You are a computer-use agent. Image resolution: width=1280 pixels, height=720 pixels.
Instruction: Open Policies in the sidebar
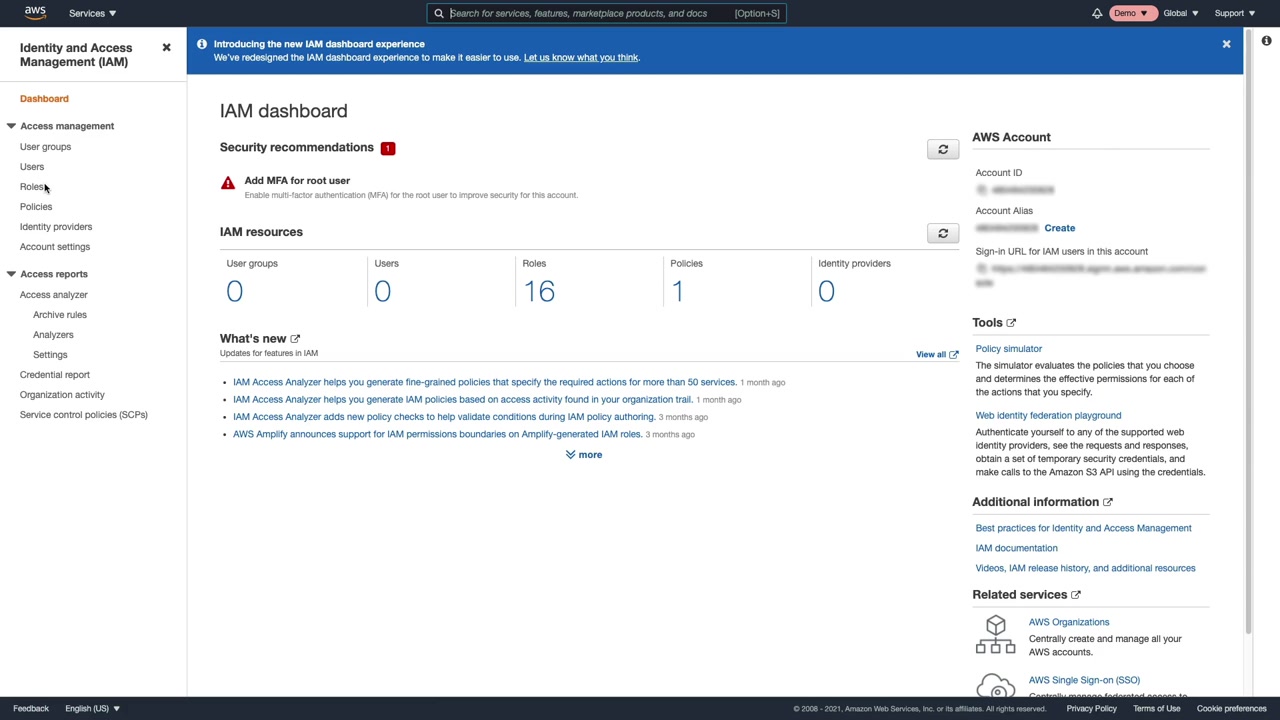click(x=36, y=207)
